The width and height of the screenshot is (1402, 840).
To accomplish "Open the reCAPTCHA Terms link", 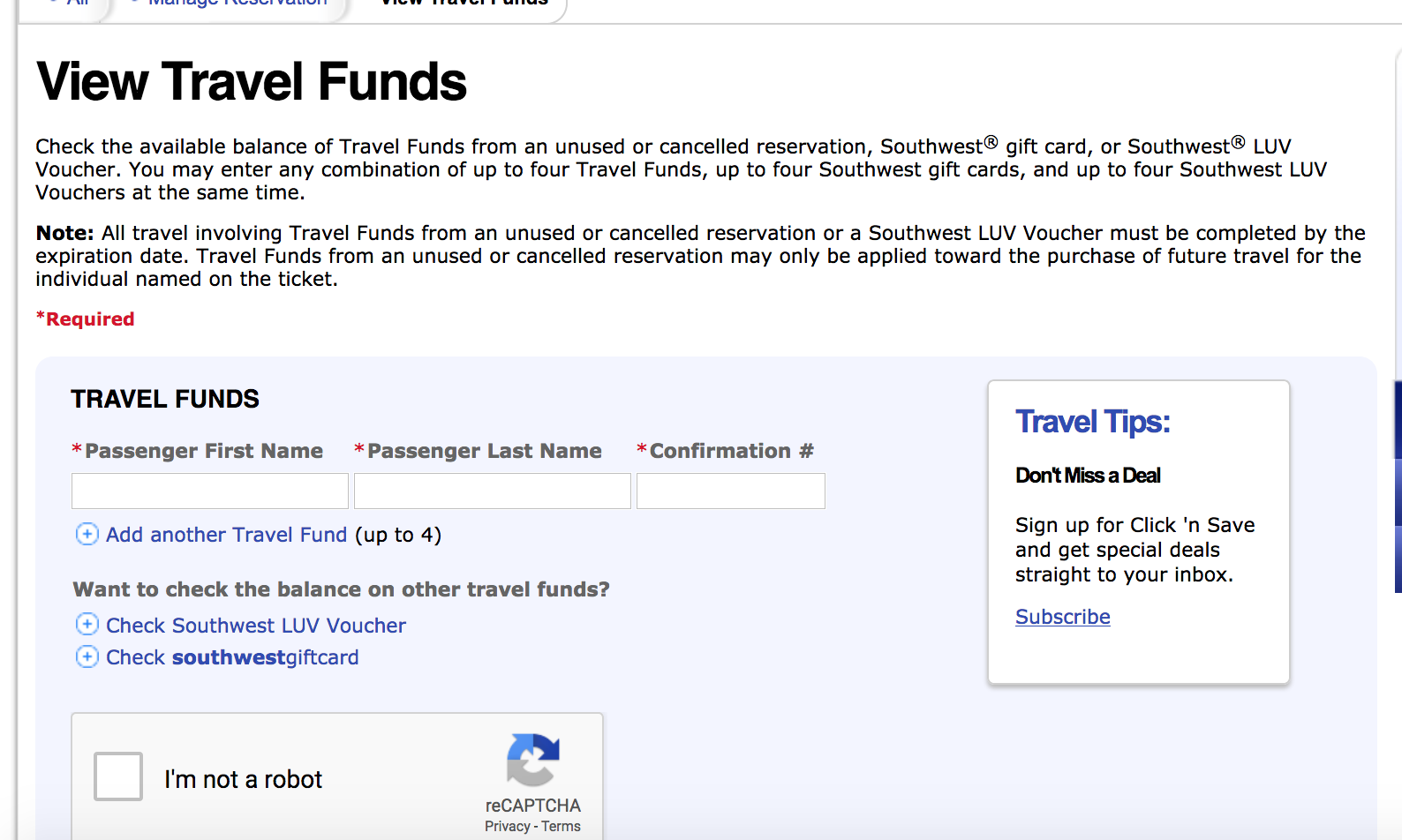I will (x=561, y=826).
